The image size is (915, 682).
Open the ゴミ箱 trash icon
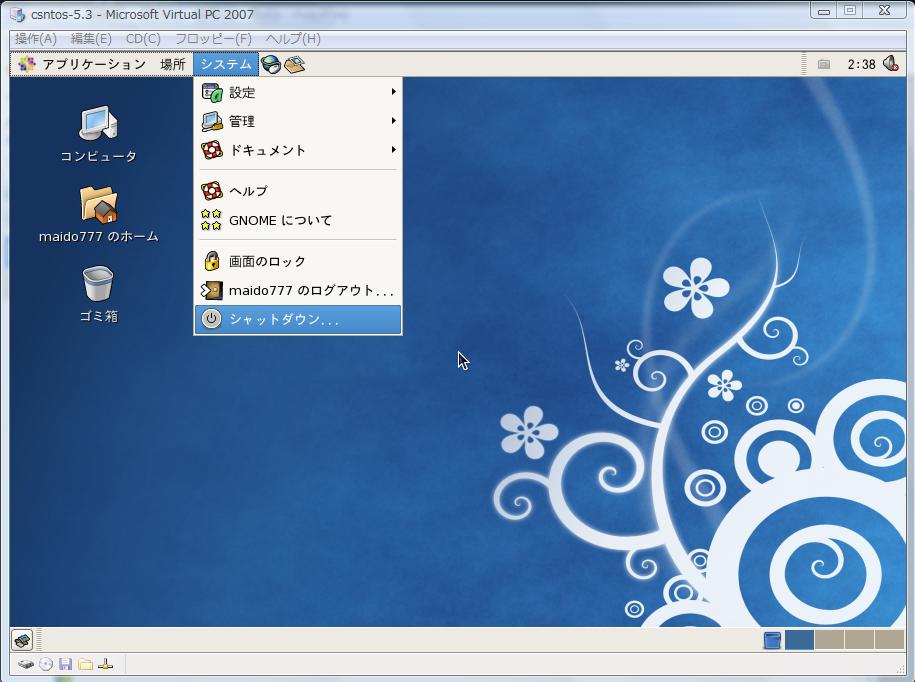(98, 284)
